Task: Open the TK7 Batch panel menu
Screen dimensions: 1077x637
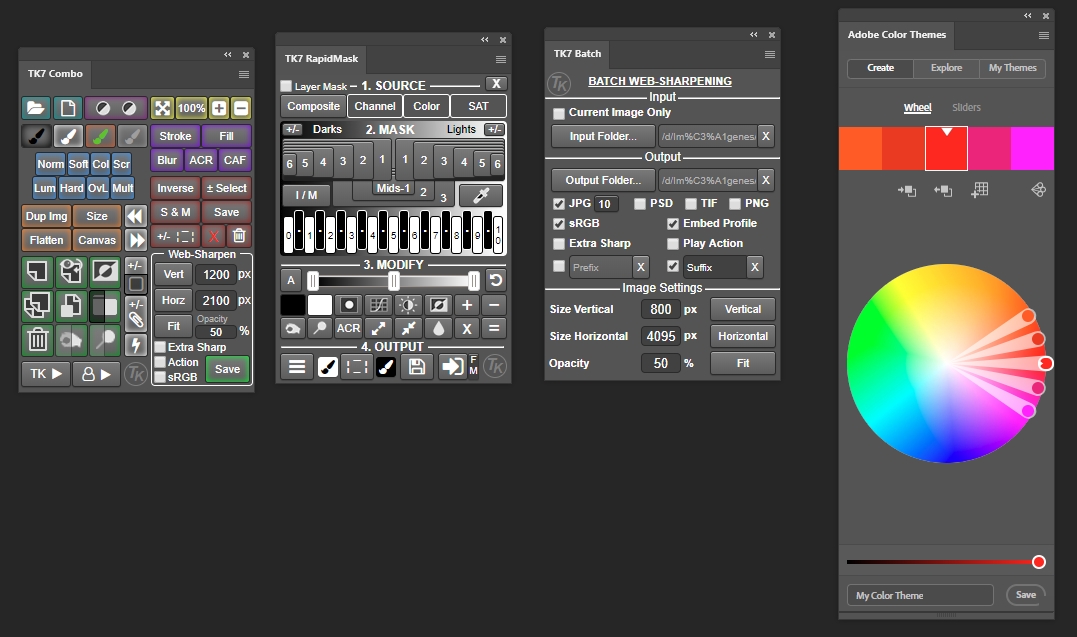Action: (x=770, y=54)
